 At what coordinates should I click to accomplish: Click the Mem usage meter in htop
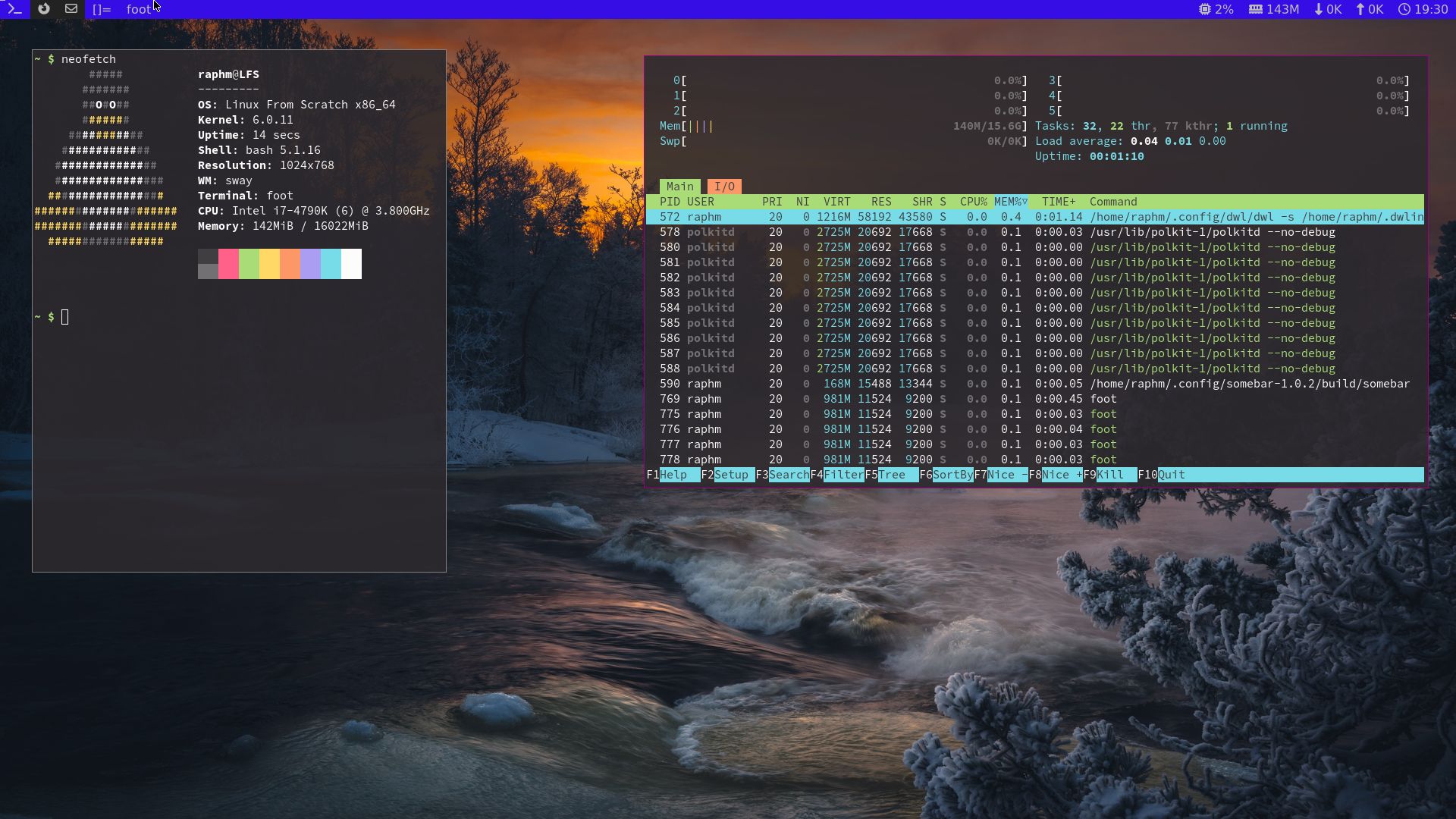[x=843, y=126]
